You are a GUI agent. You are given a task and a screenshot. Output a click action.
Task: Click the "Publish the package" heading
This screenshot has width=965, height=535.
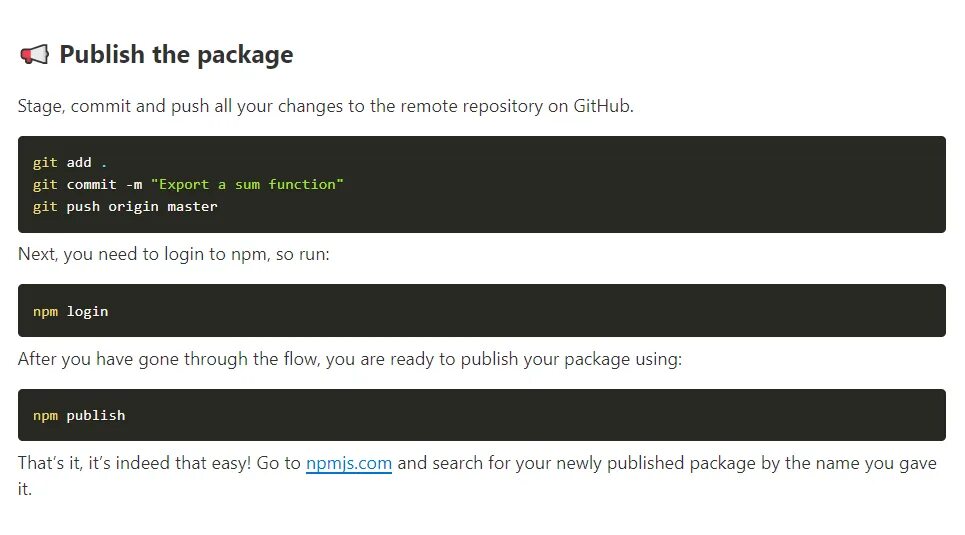tap(176, 54)
